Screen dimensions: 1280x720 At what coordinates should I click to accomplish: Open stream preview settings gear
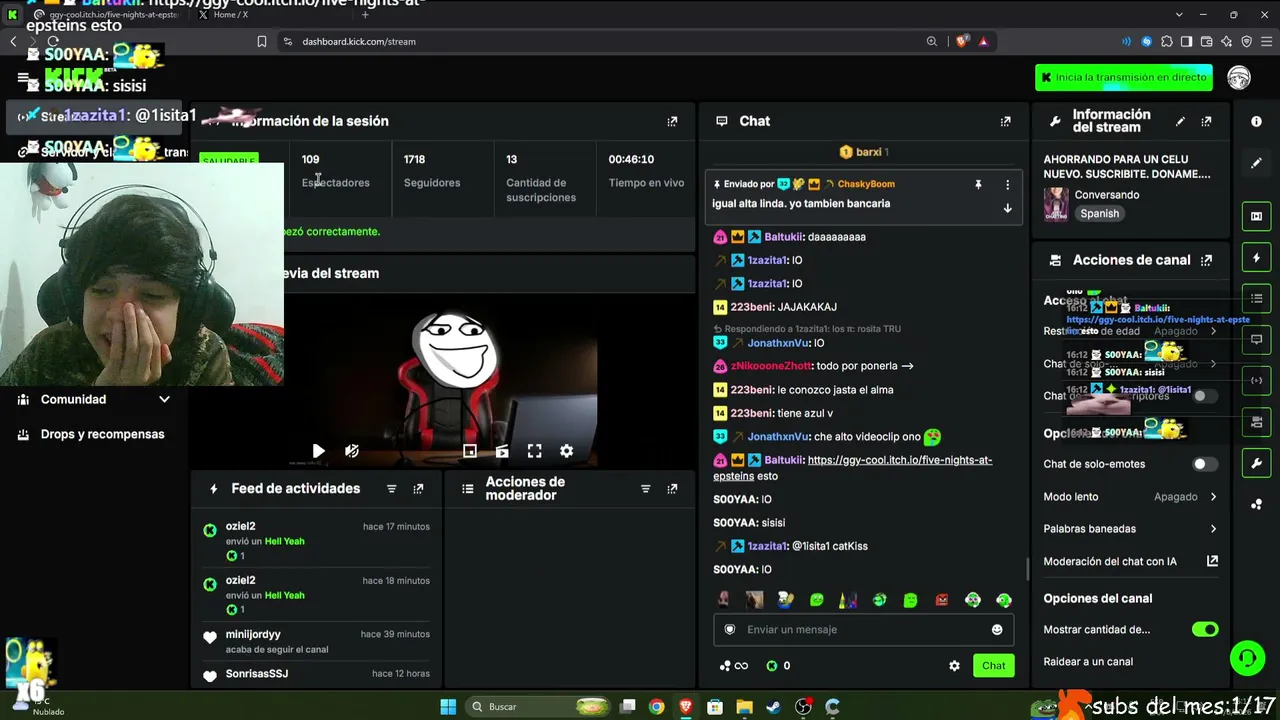point(567,451)
